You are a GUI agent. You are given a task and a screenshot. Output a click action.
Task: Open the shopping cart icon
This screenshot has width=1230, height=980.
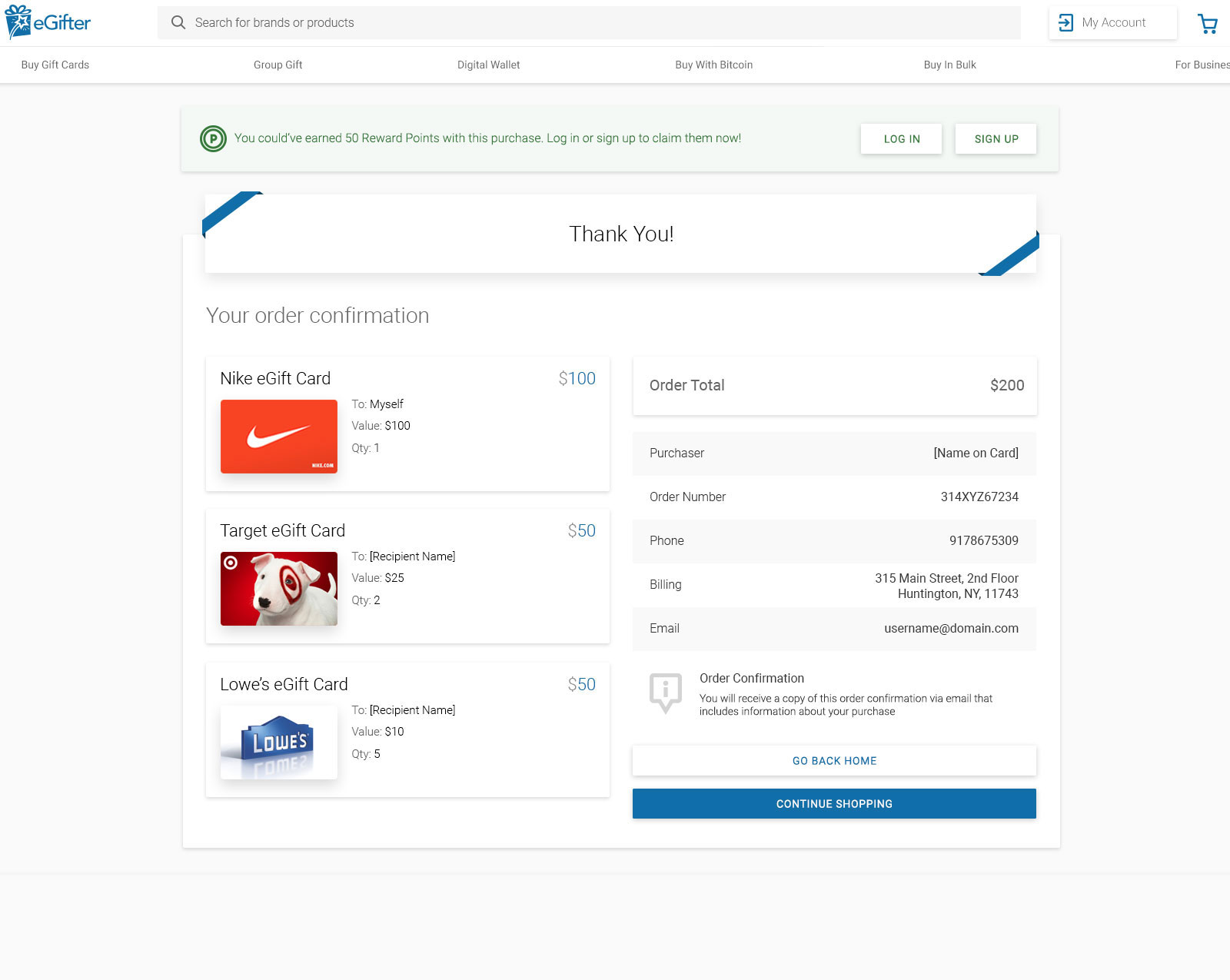(1208, 24)
